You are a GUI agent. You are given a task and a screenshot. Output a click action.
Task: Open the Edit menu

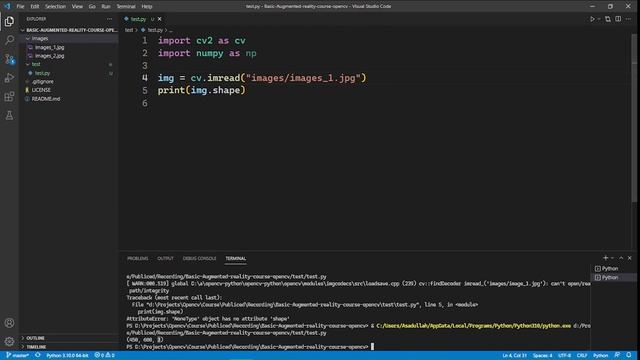point(35,7)
